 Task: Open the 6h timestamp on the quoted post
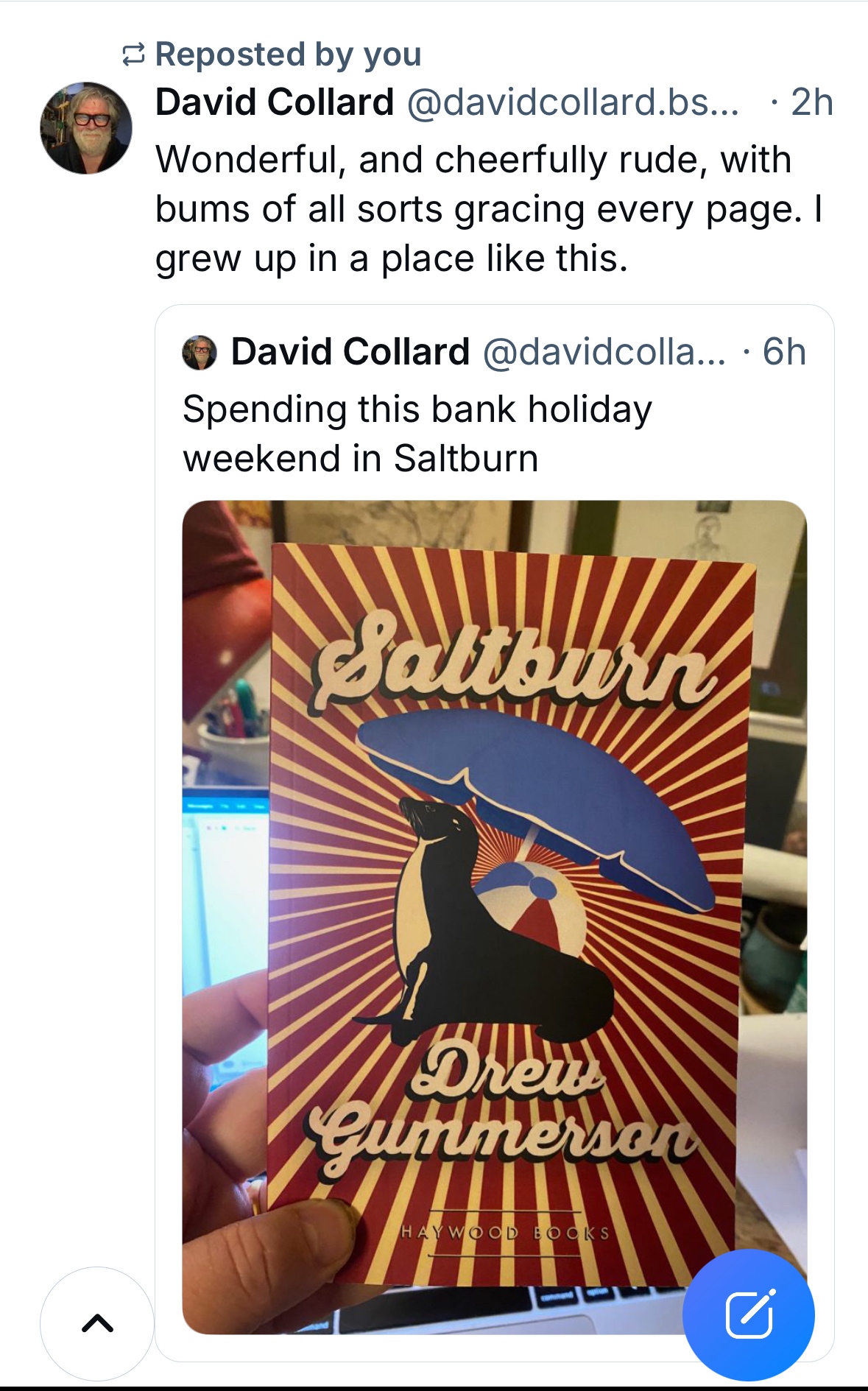pyautogui.click(x=784, y=351)
